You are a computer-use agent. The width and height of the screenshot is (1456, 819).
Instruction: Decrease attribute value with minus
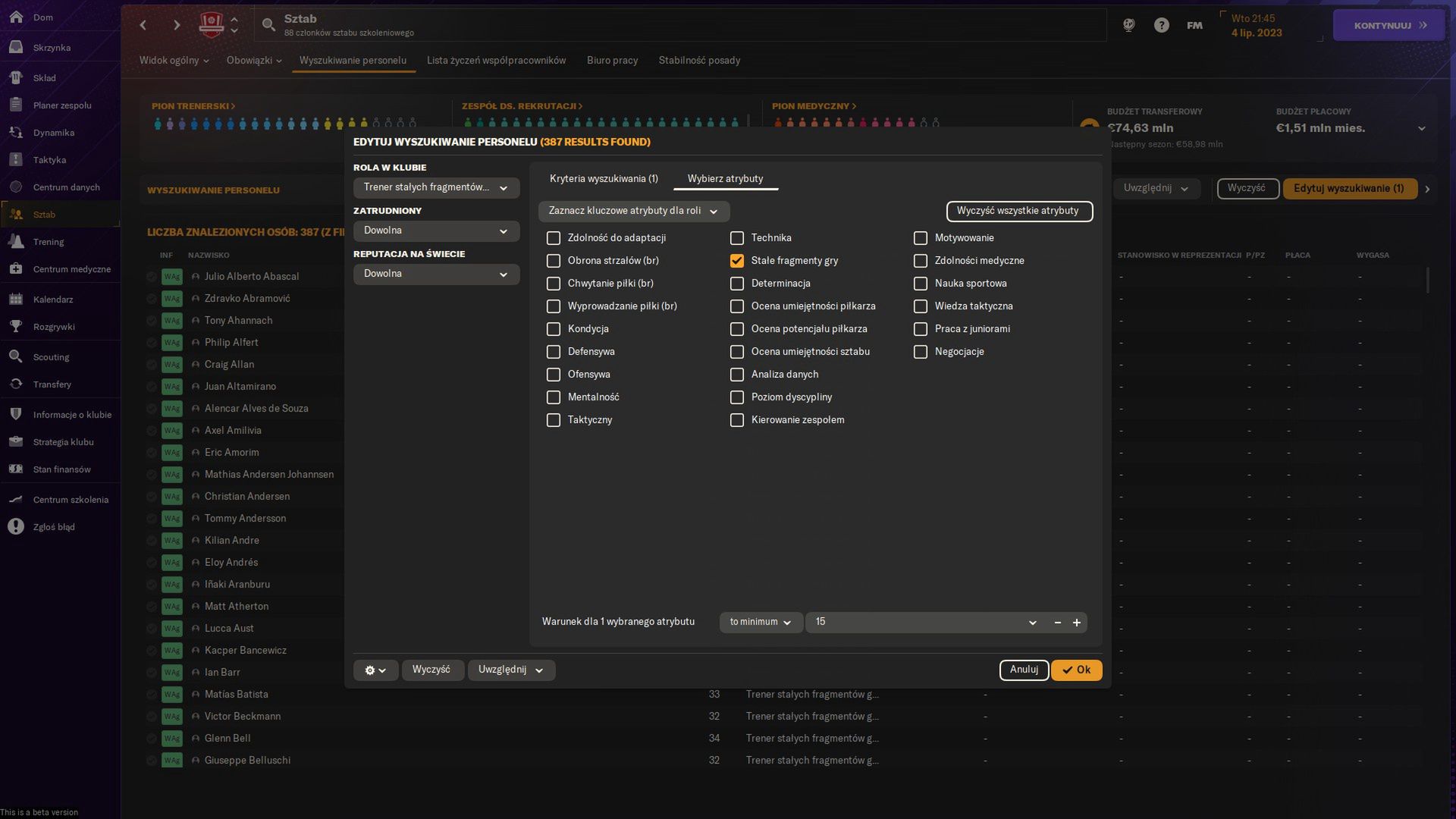(x=1057, y=623)
